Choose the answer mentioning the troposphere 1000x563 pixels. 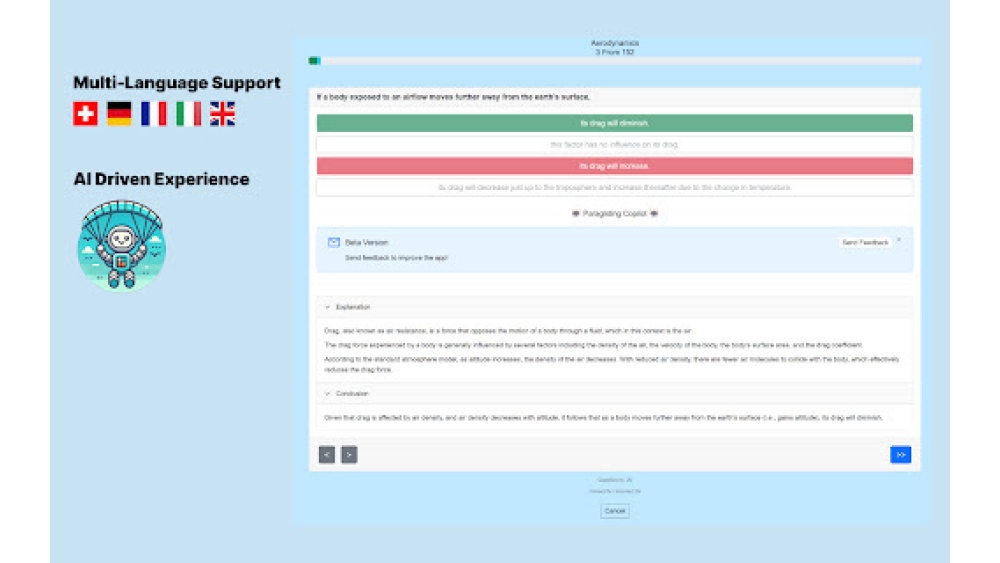[615, 187]
